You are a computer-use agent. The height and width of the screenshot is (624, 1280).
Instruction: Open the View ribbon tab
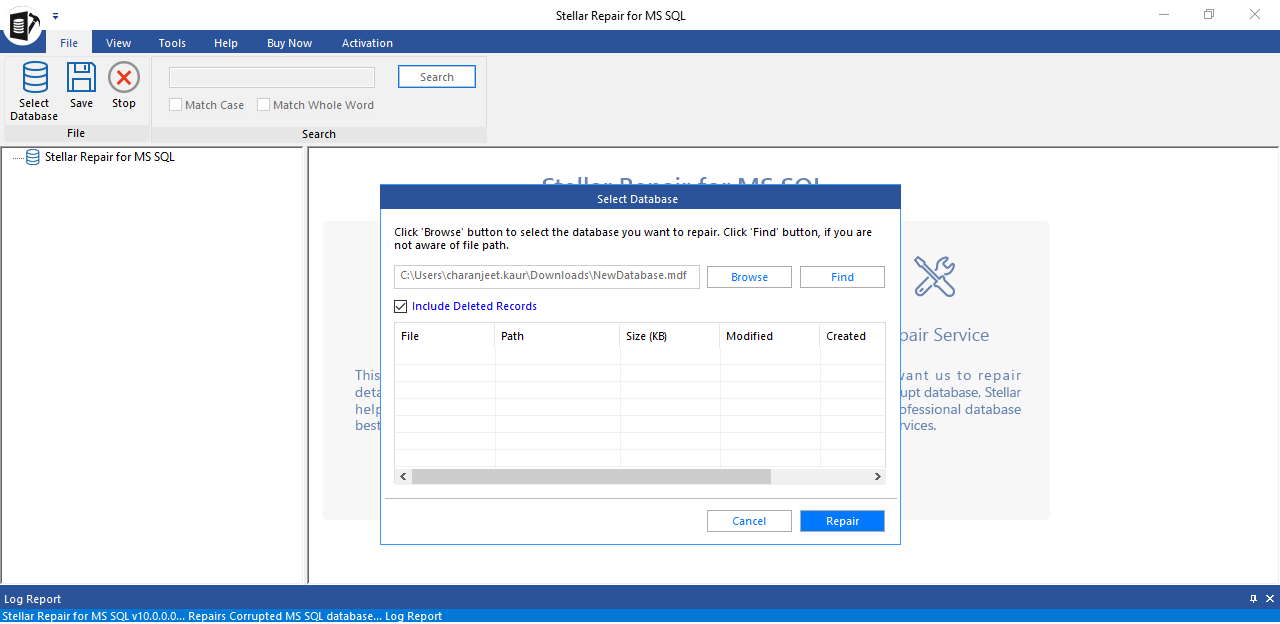[119, 43]
